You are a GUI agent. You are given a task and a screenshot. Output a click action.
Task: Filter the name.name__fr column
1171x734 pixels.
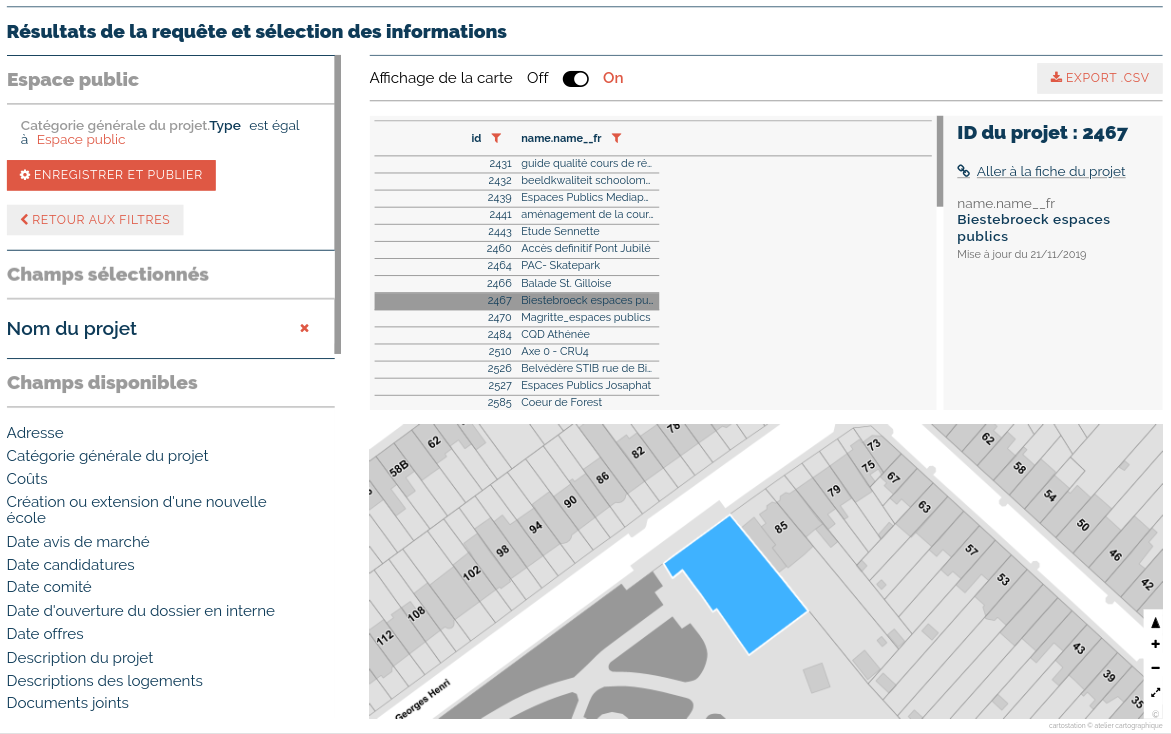(x=616, y=138)
